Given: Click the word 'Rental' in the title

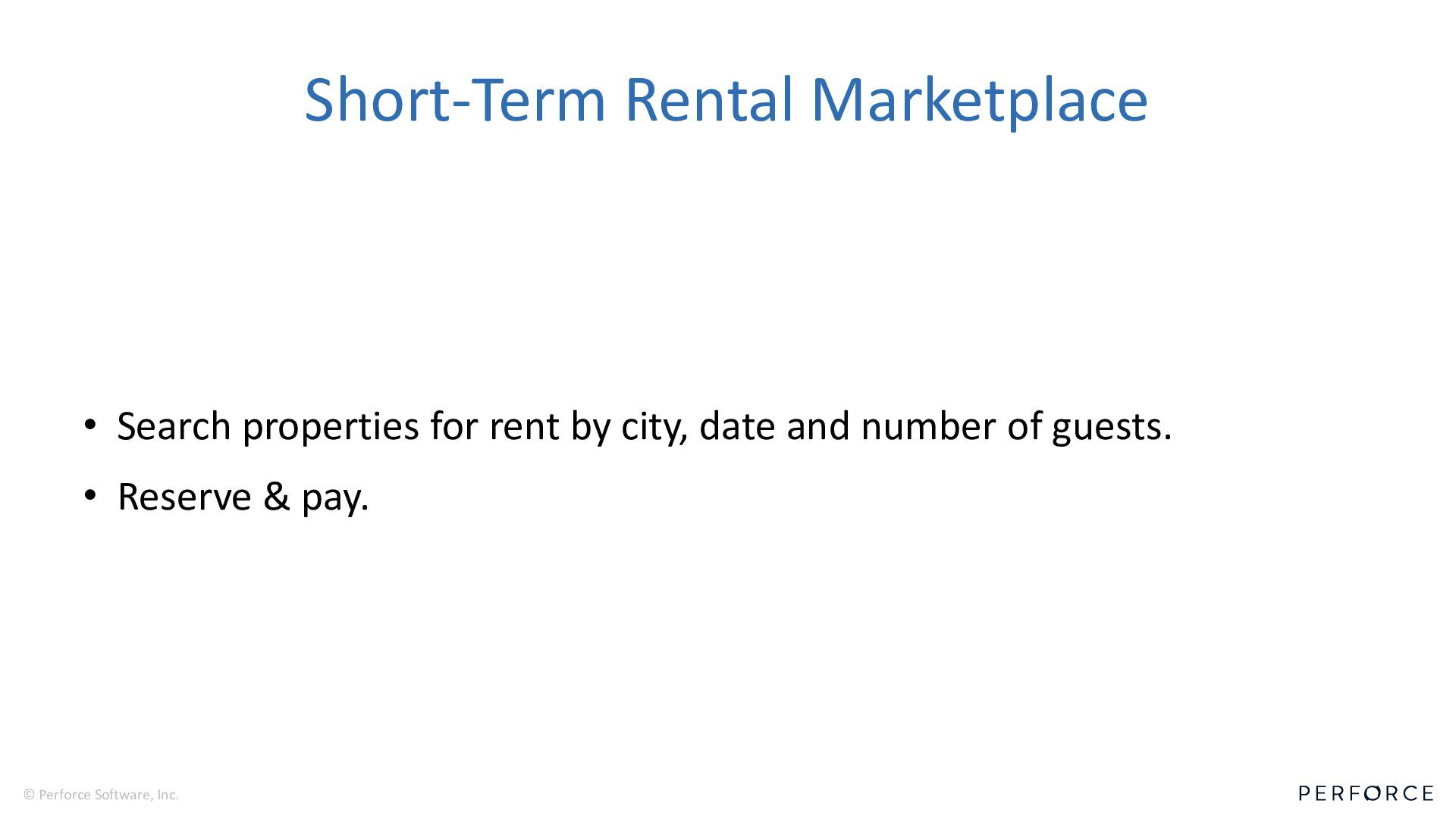Looking at the screenshot, I should pyautogui.click(x=708, y=99).
